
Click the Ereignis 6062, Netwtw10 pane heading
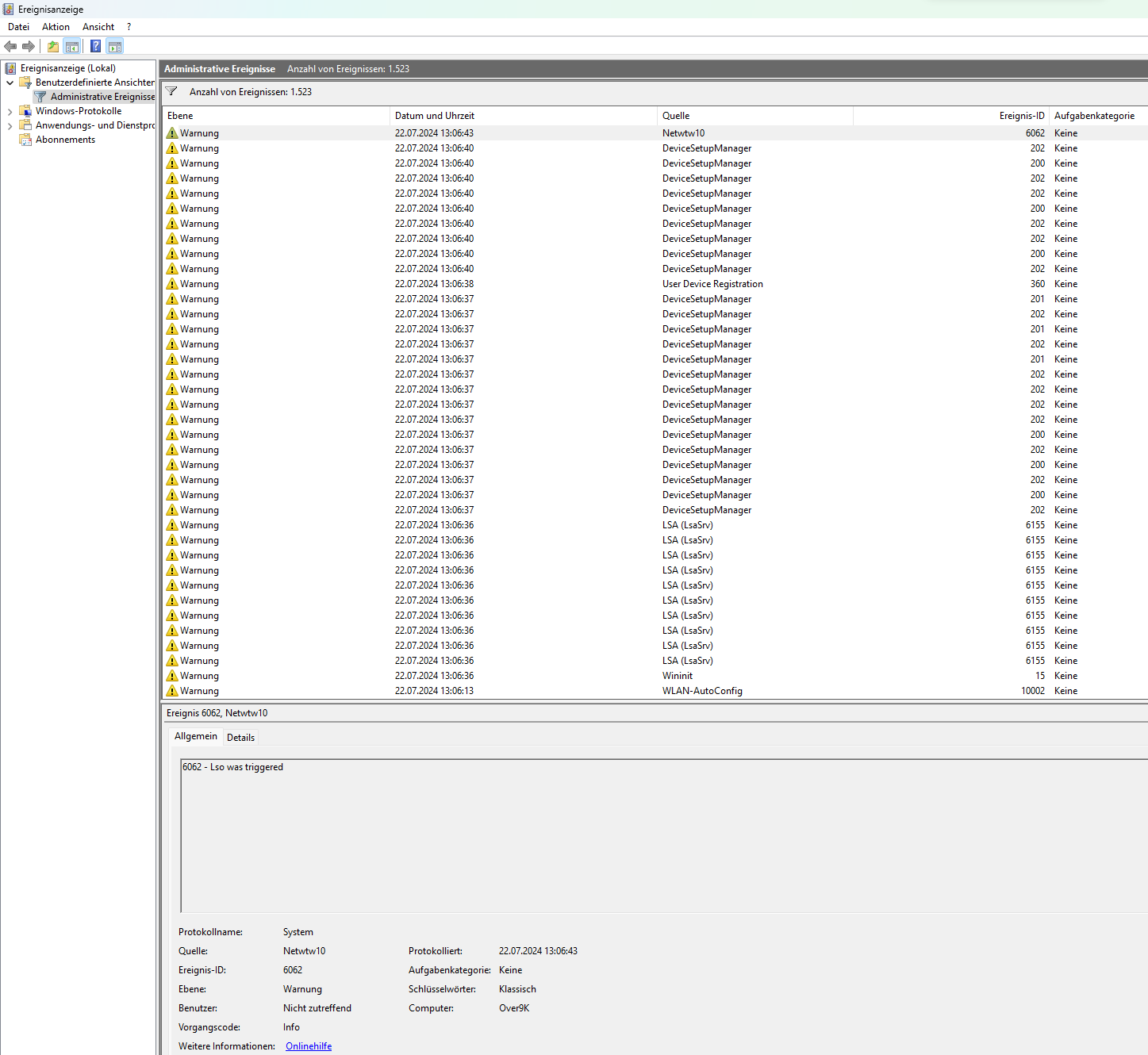217,713
